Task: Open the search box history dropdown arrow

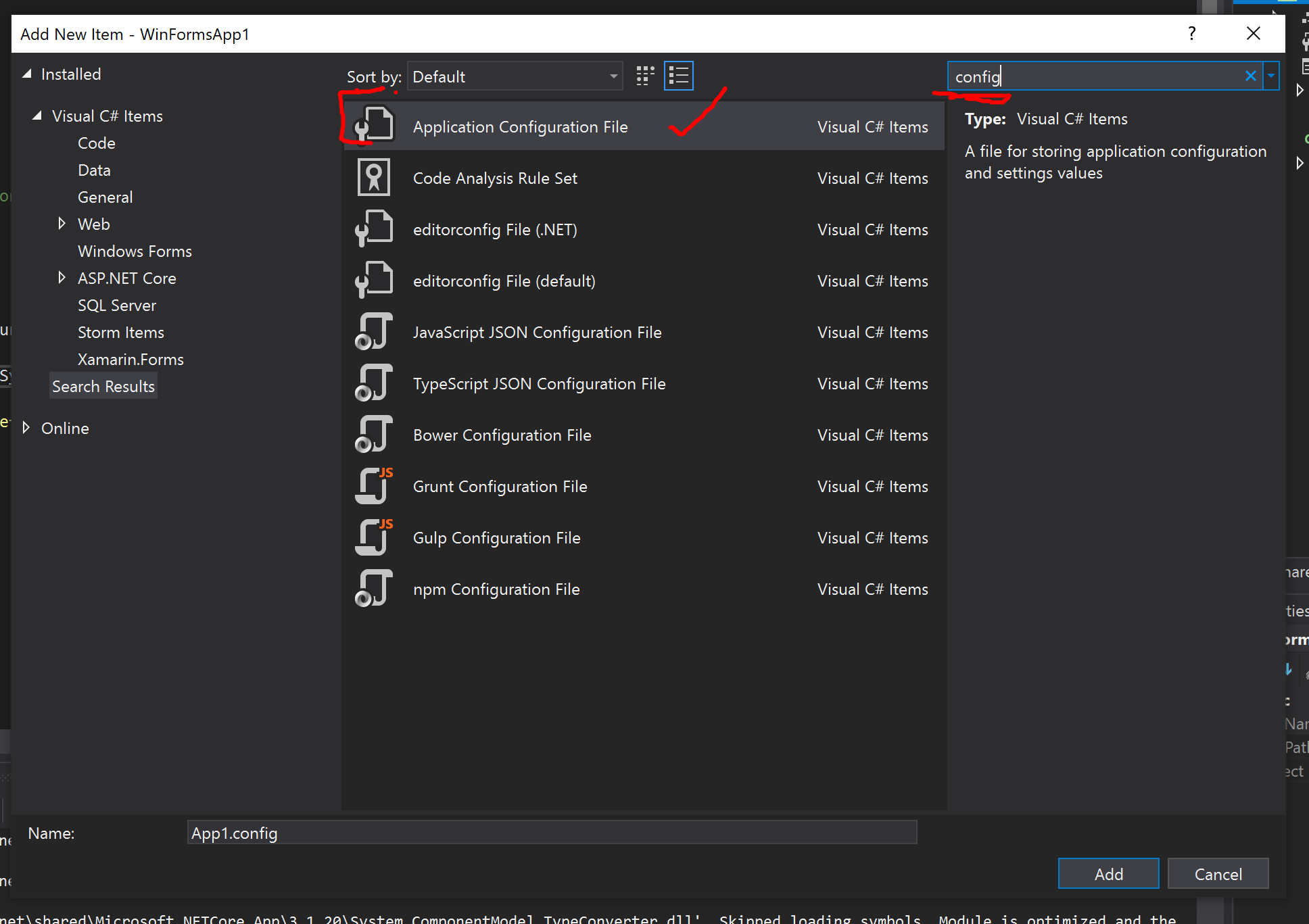Action: coord(1271,76)
